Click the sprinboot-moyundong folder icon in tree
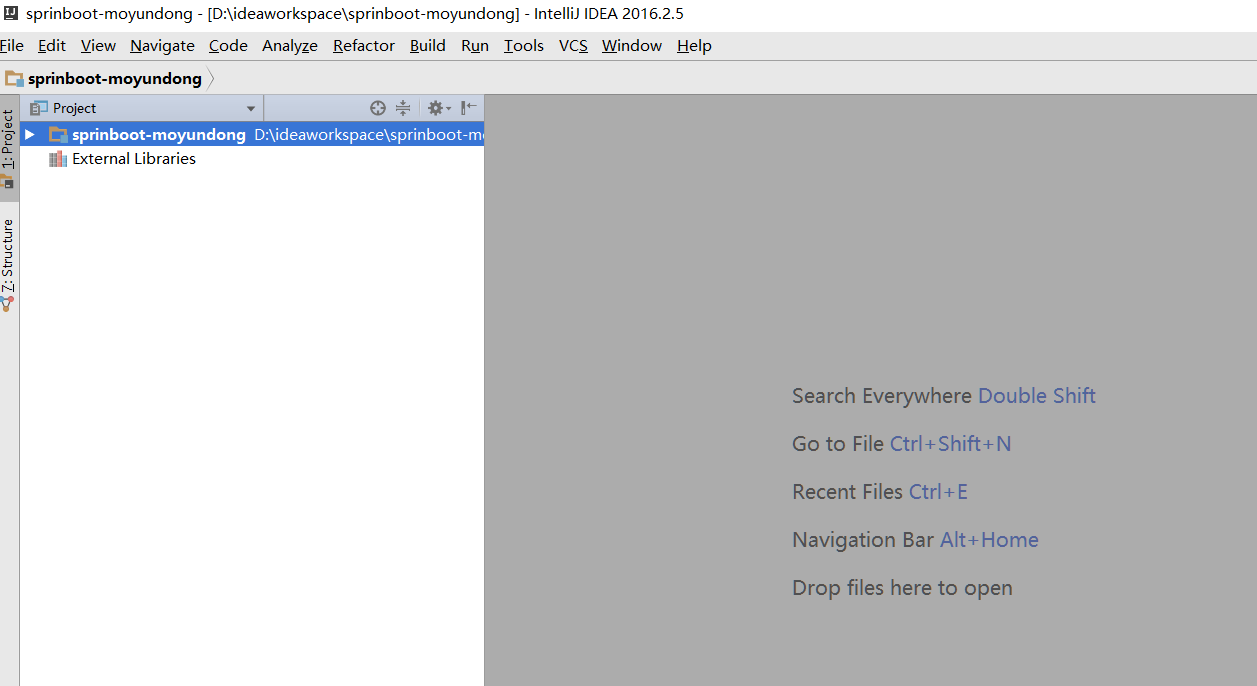Screen dimensions: 1257x686 58,134
